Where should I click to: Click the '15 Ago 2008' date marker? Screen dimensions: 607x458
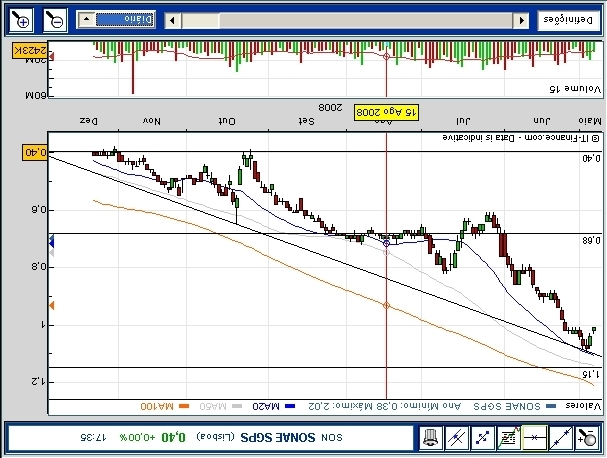point(386,112)
